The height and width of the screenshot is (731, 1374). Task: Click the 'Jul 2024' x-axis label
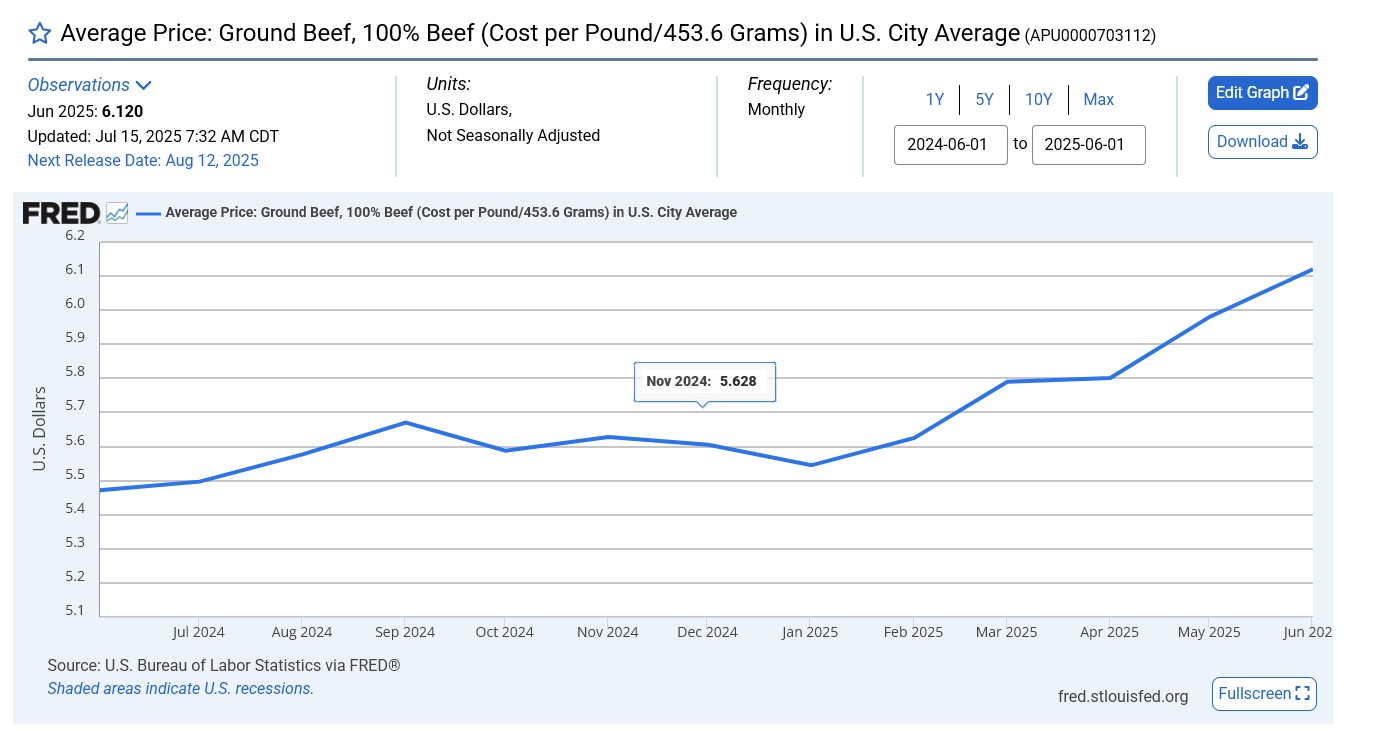coord(198,632)
